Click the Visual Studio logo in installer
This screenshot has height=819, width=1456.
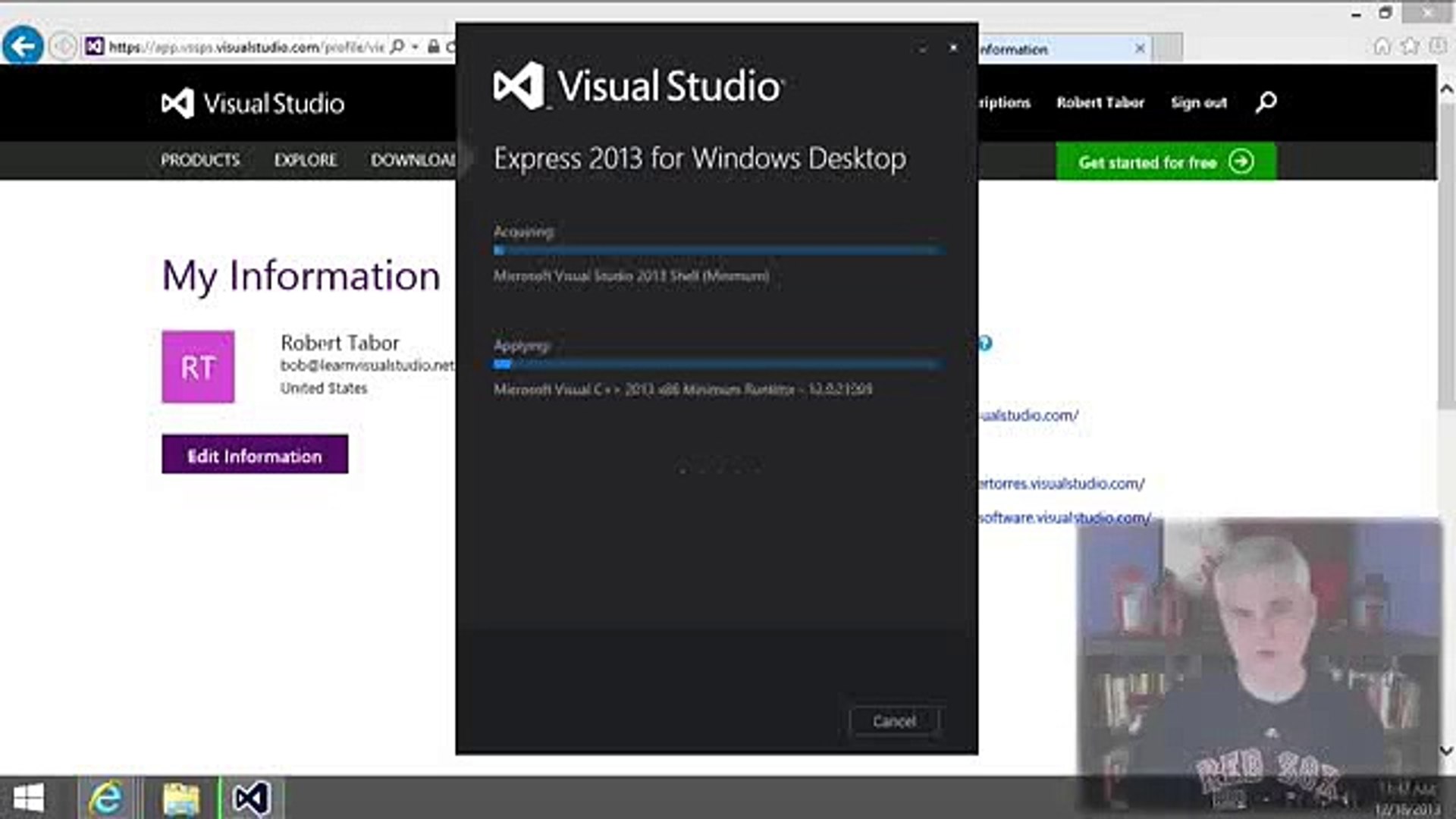(638, 85)
